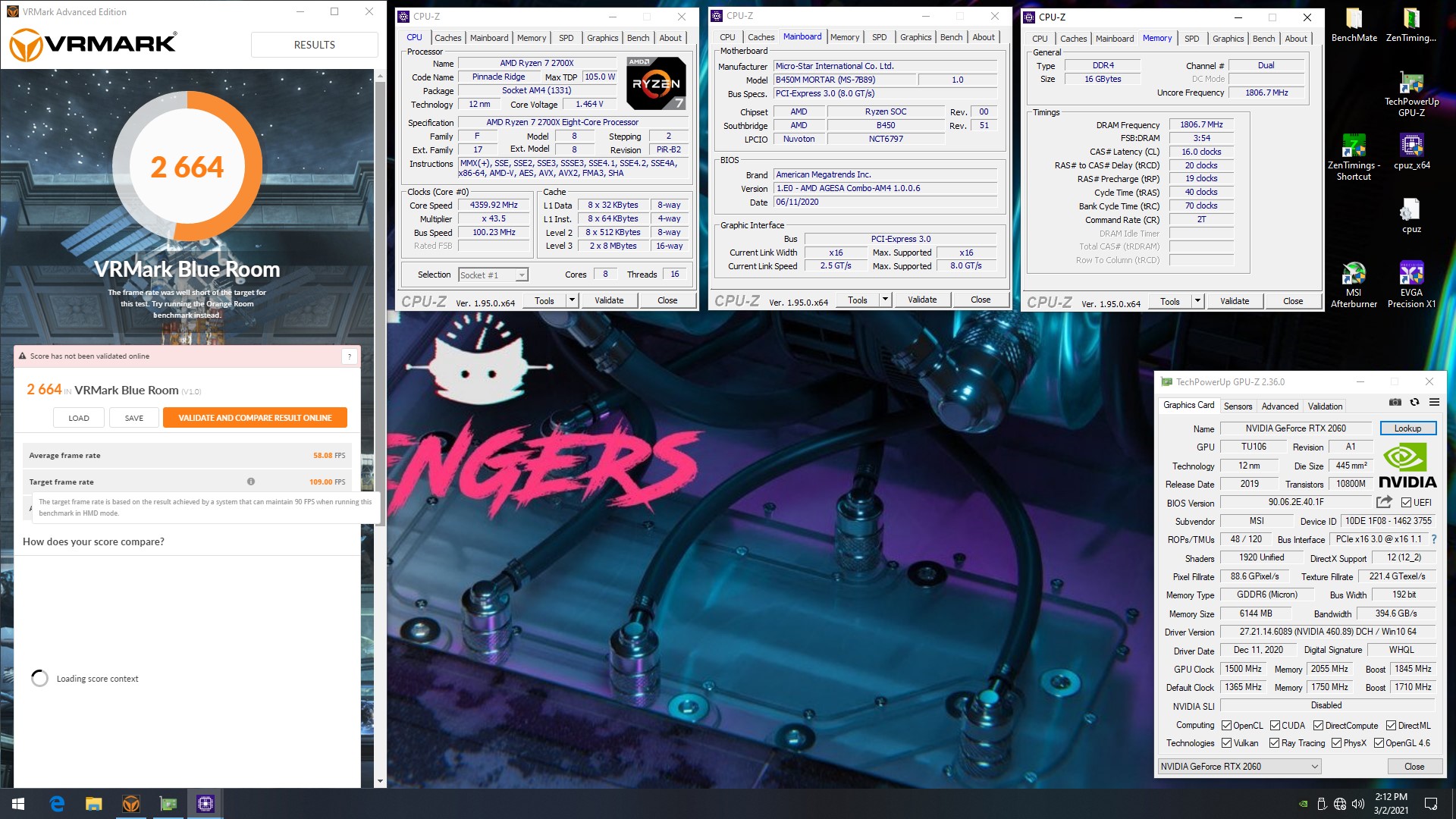
Task: Click SAVE button in VRMark
Action: (x=134, y=418)
